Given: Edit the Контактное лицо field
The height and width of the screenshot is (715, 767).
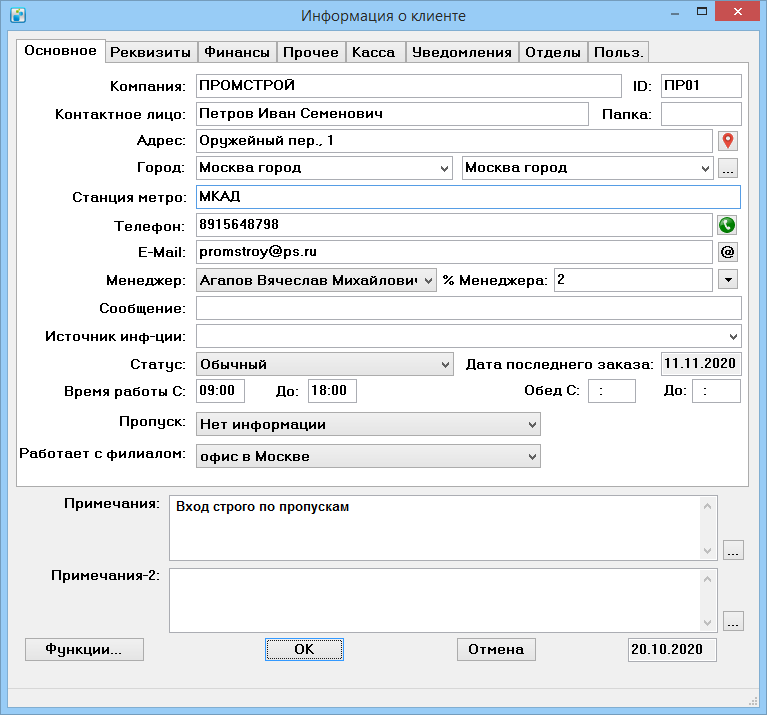Looking at the screenshot, I should pos(392,114).
